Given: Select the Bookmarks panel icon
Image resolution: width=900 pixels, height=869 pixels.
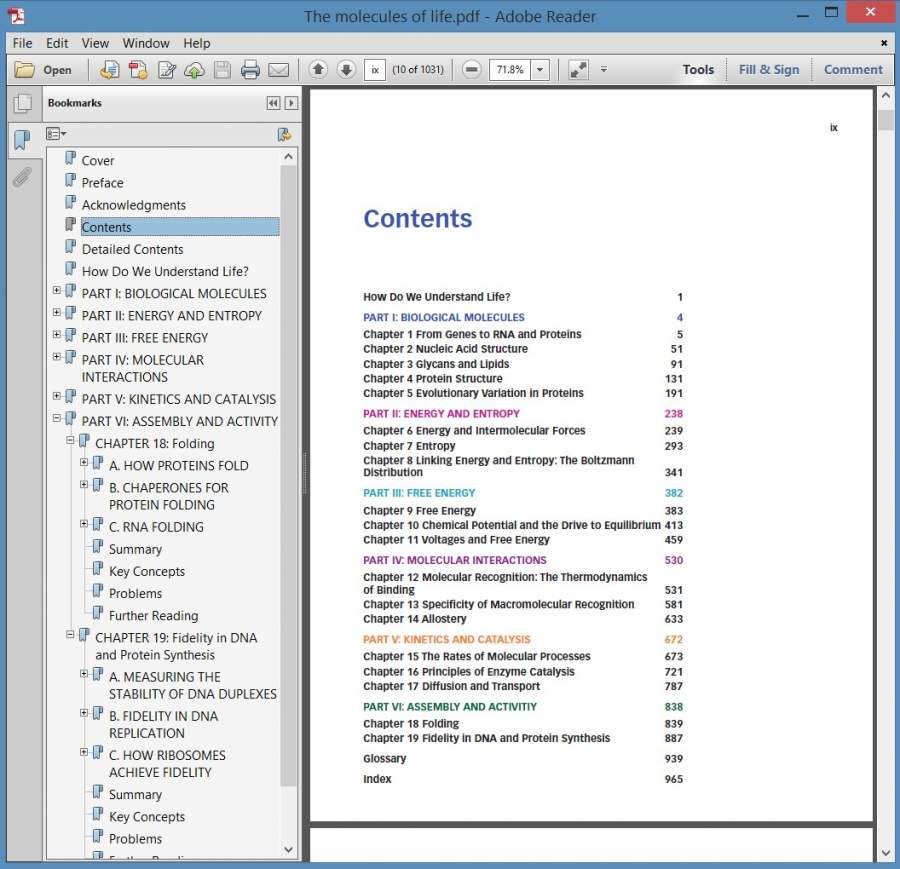Looking at the screenshot, I should (x=22, y=139).
